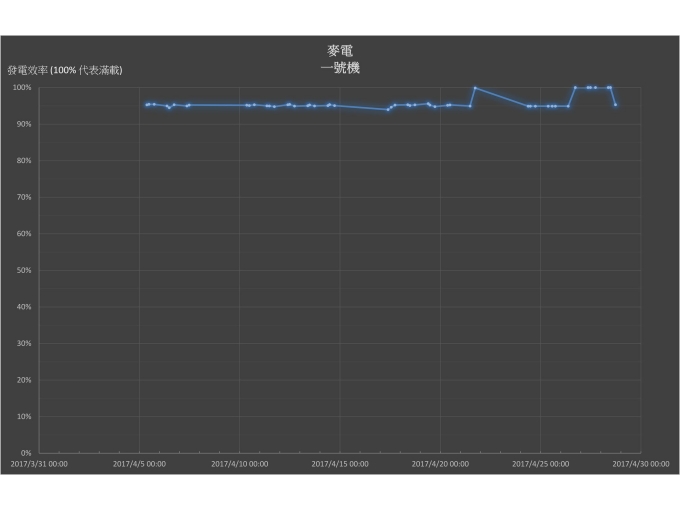Click the 2017/4/30 00:00 date label

pos(641,464)
